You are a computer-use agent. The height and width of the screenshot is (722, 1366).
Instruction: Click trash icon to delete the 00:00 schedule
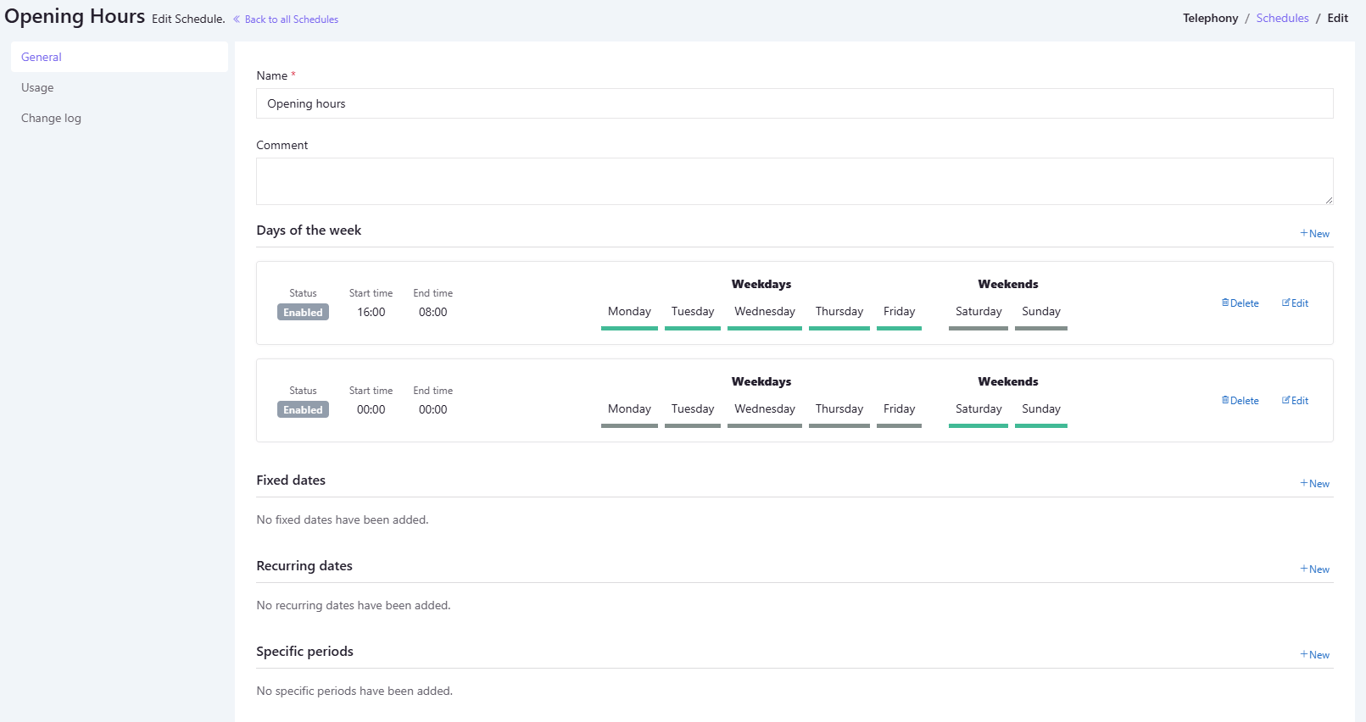(1225, 400)
